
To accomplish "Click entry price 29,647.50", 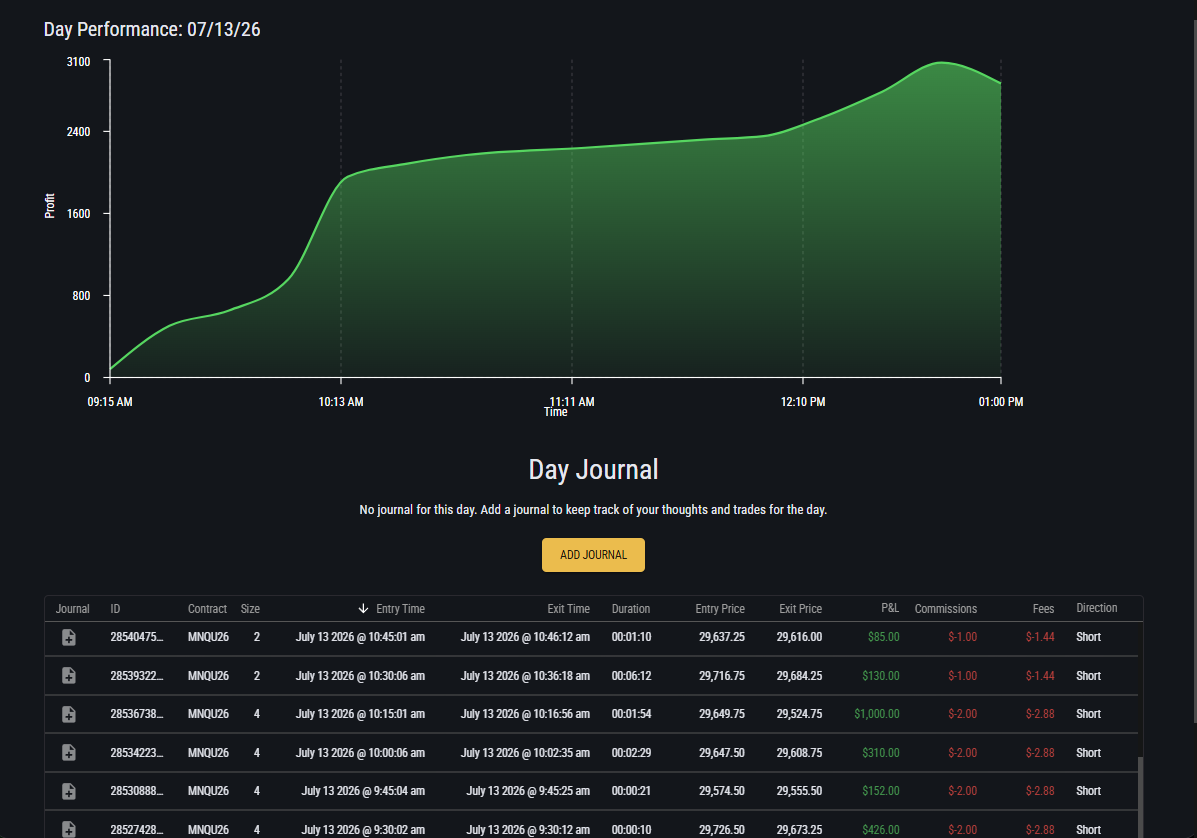I will click(x=721, y=753).
